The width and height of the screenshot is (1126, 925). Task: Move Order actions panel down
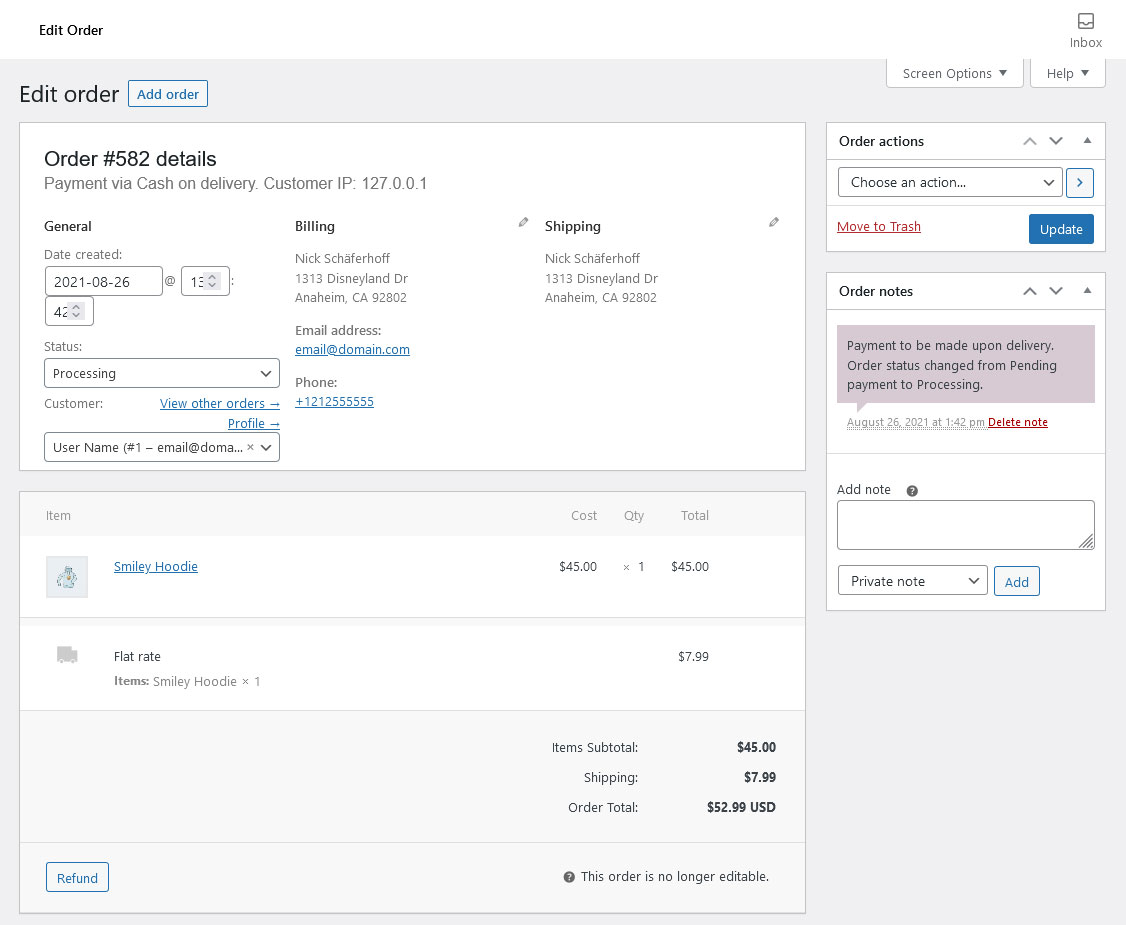pyautogui.click(x=1056, y=141)
